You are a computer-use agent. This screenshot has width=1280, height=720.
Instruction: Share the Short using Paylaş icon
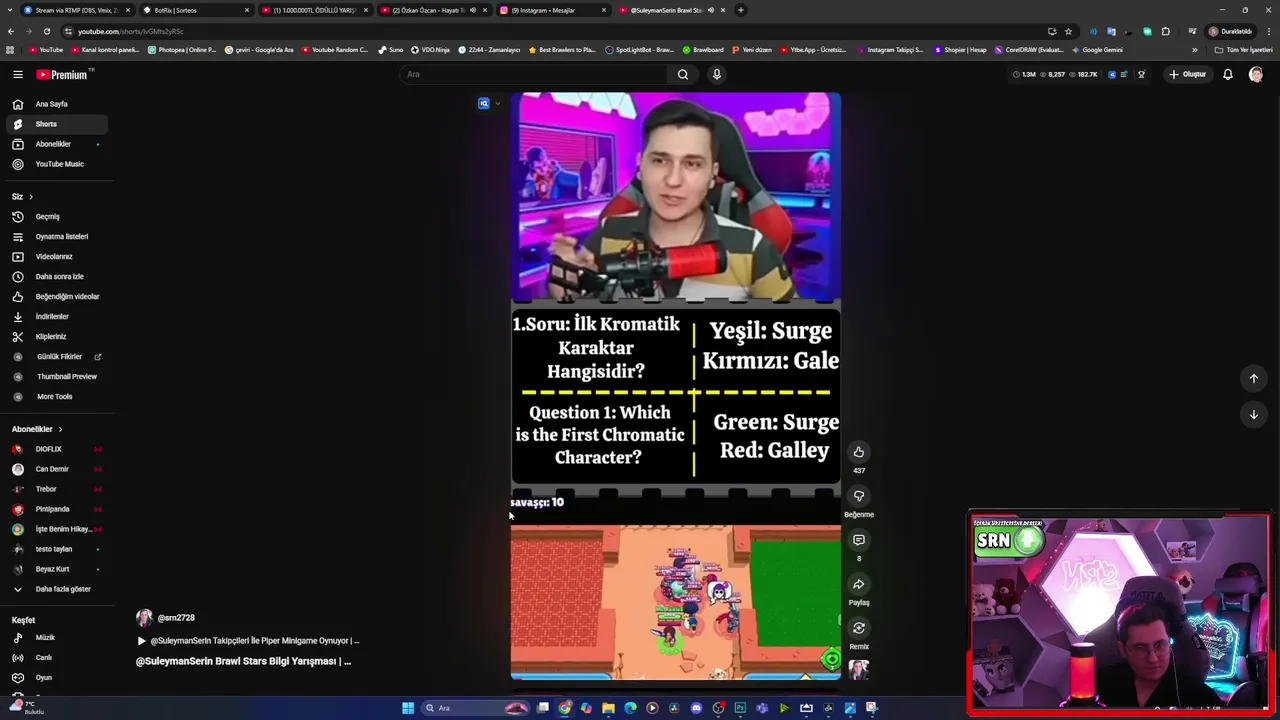[x=858, y=584]
